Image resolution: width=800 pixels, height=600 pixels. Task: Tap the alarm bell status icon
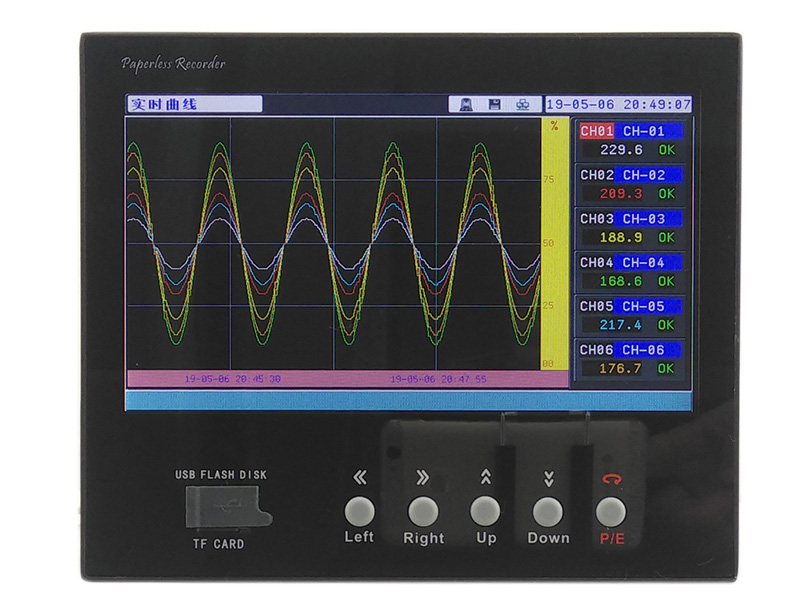466,105
